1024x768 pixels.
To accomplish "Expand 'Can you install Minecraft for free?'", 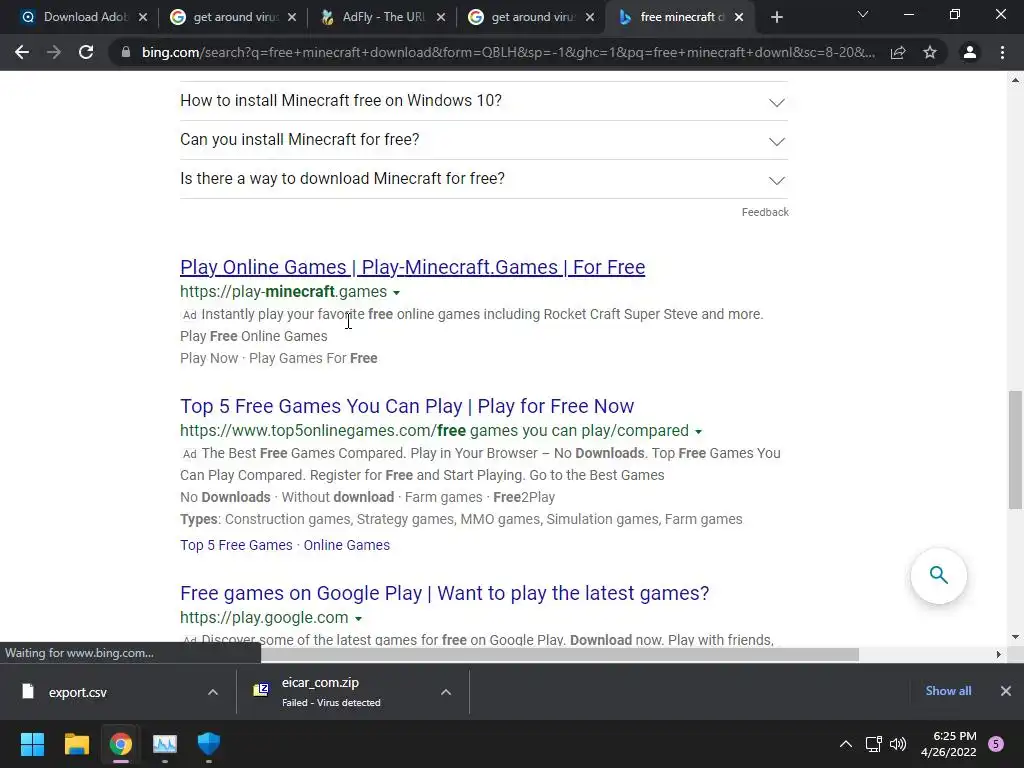I will (x=483, y=140).
